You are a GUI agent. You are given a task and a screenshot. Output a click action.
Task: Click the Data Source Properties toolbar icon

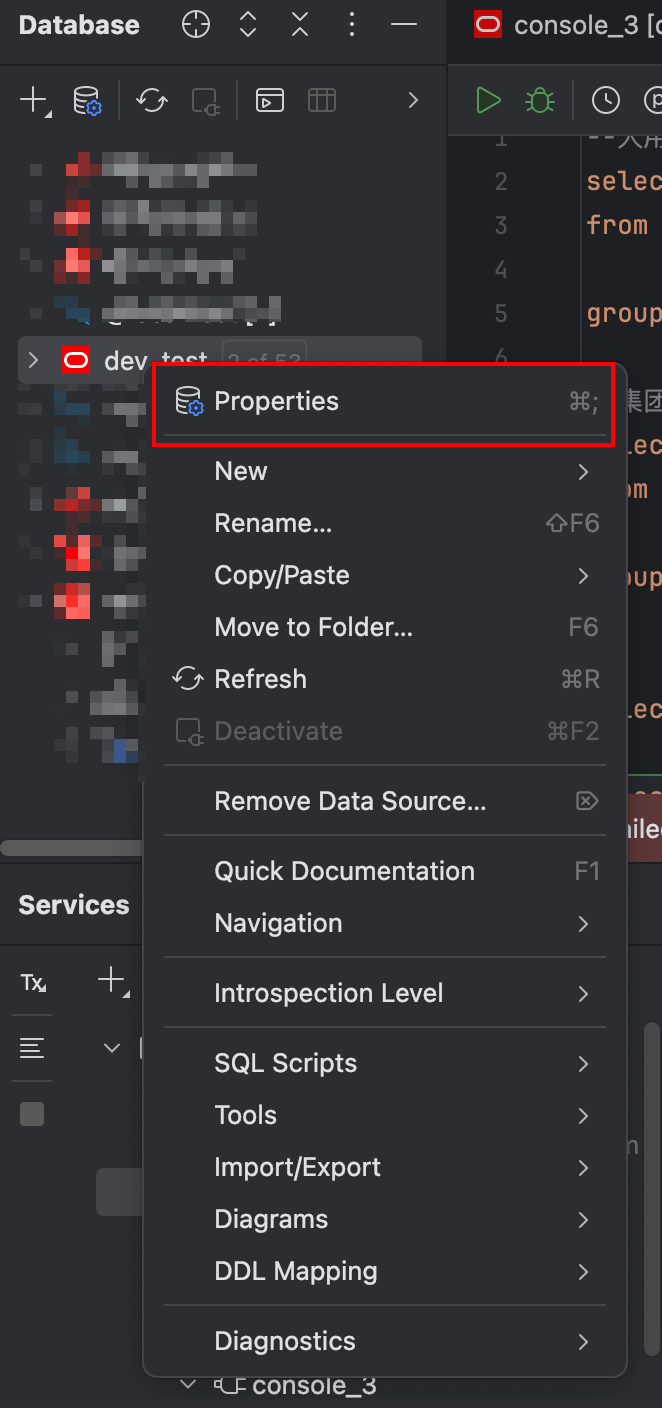point(88,100)
